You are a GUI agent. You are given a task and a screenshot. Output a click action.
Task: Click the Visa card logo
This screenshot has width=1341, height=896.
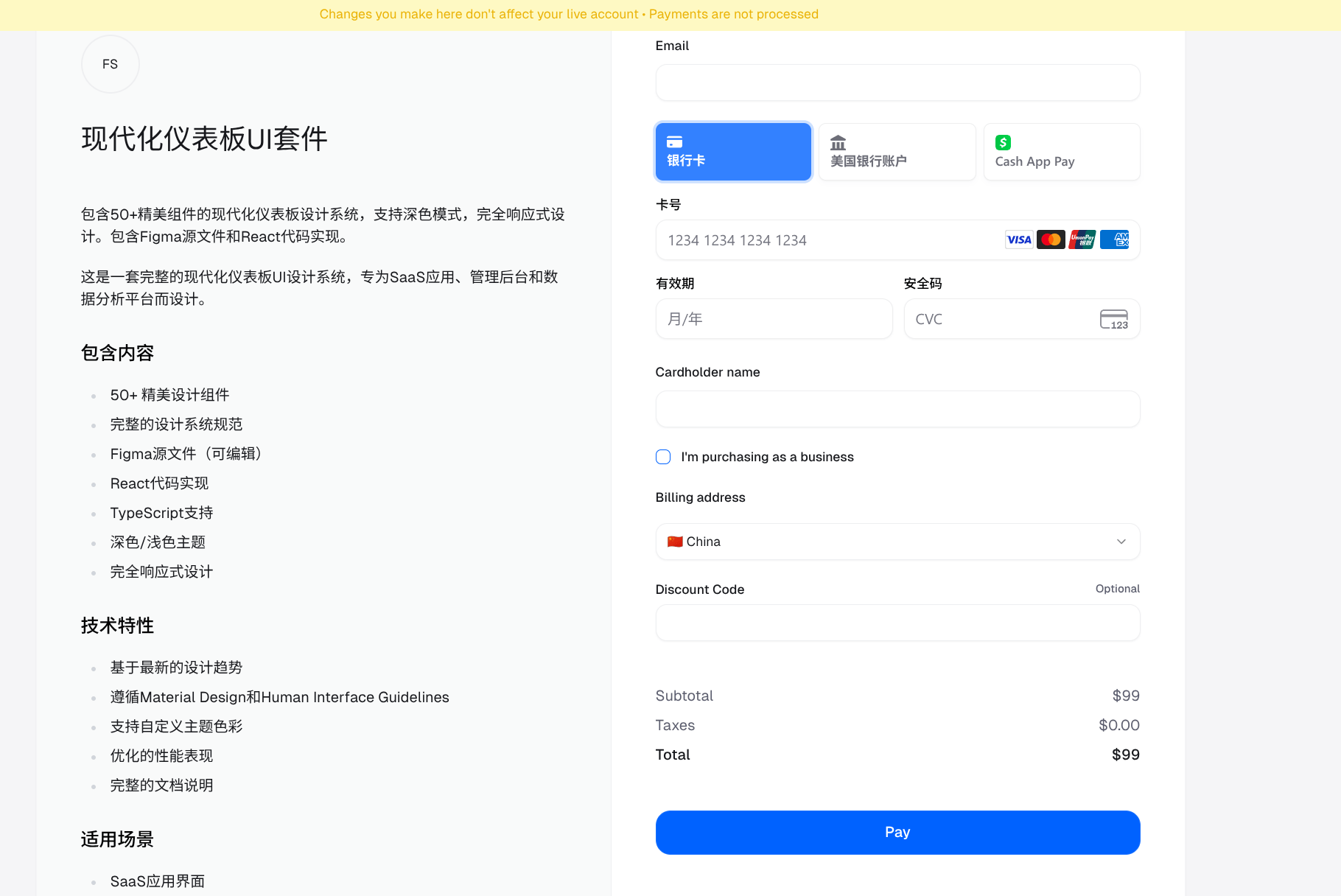point(1019,240)
